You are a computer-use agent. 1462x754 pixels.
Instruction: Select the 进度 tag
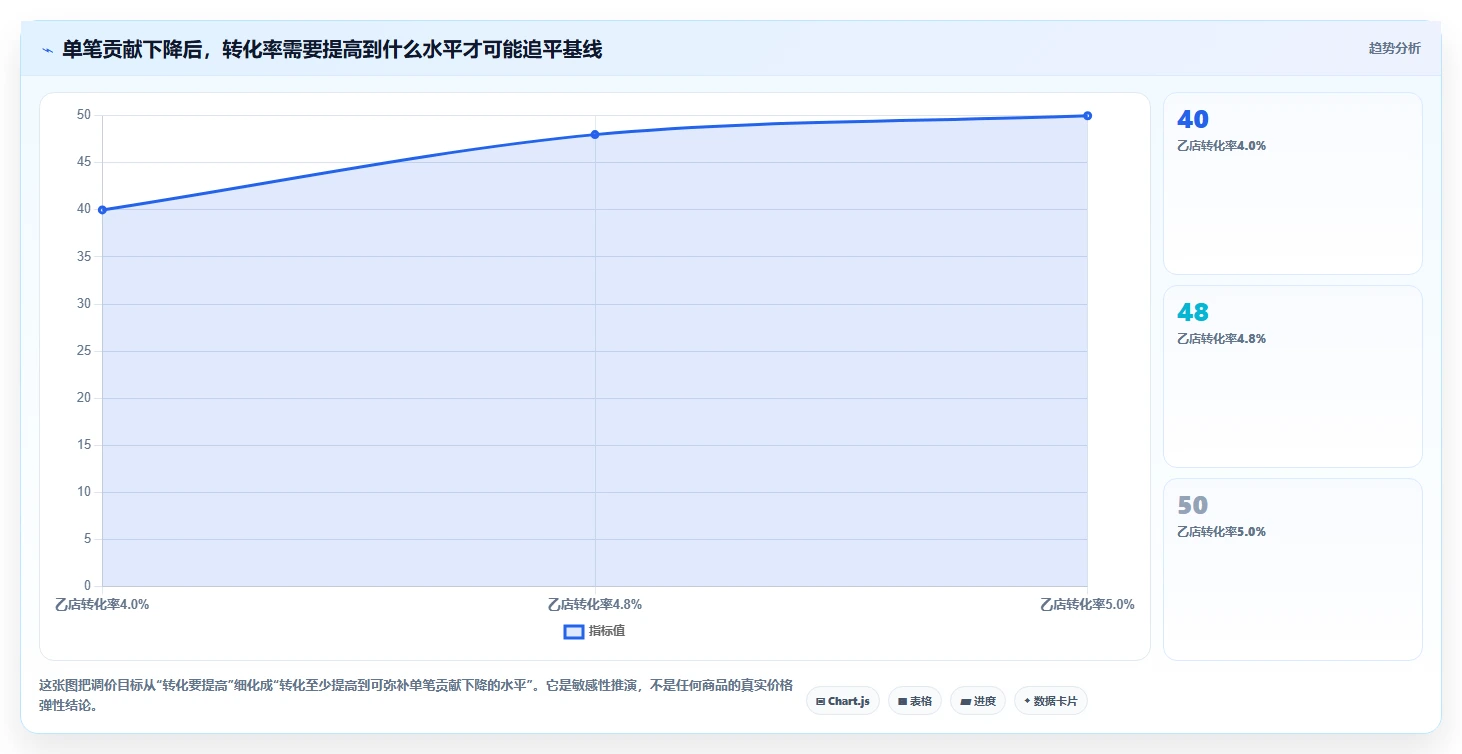(x=978, y=701)
